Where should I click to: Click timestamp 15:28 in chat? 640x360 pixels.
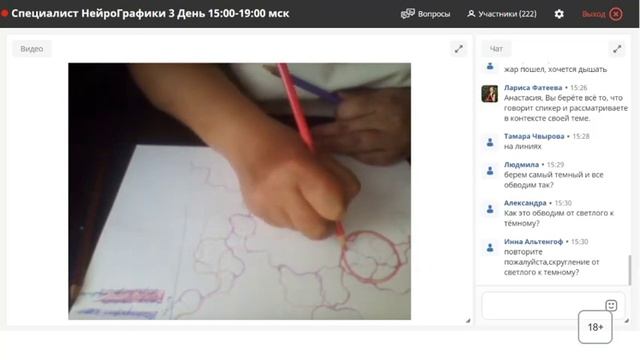tap(581, 136)
